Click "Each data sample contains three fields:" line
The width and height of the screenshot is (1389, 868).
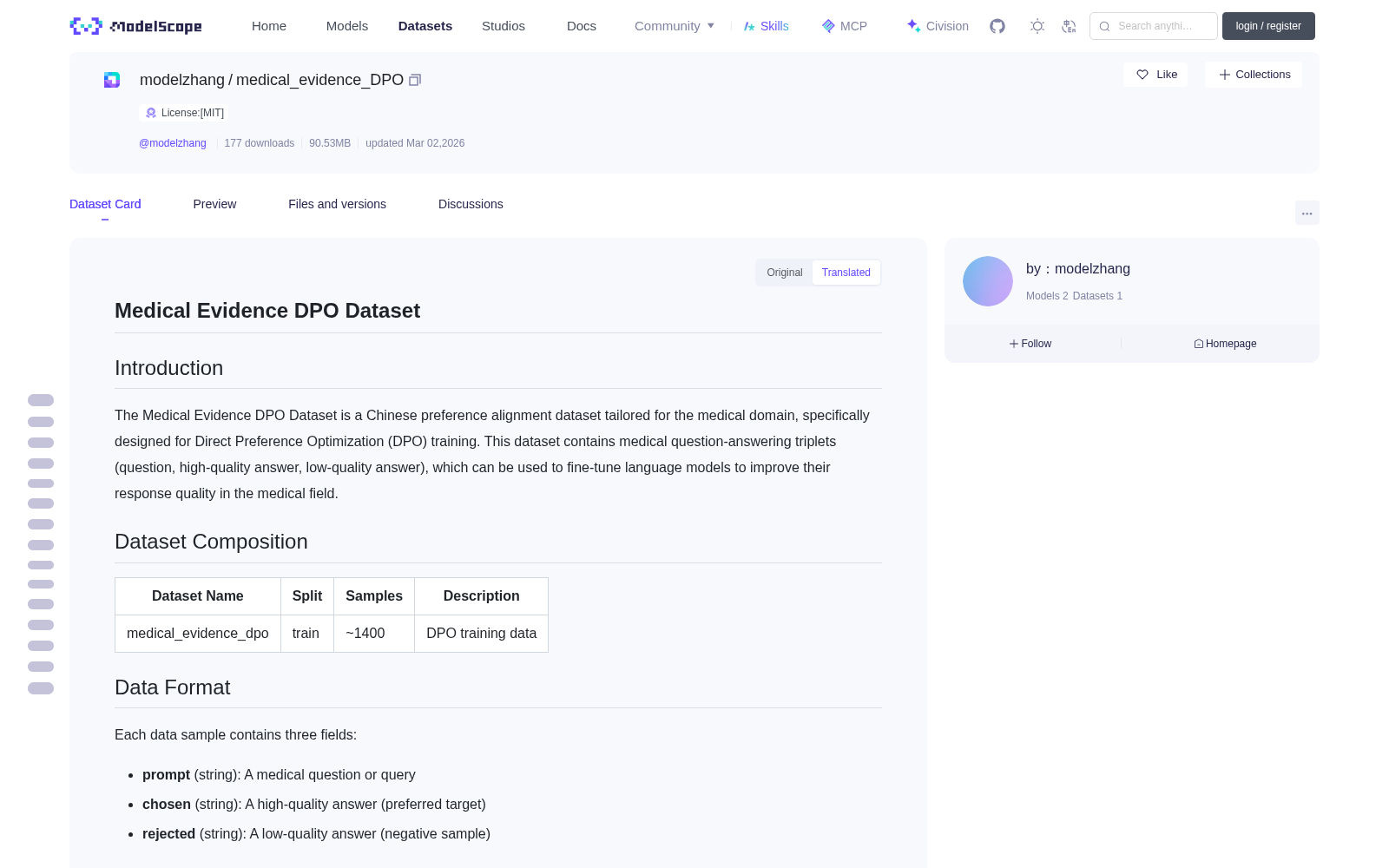tap(235, 735)
